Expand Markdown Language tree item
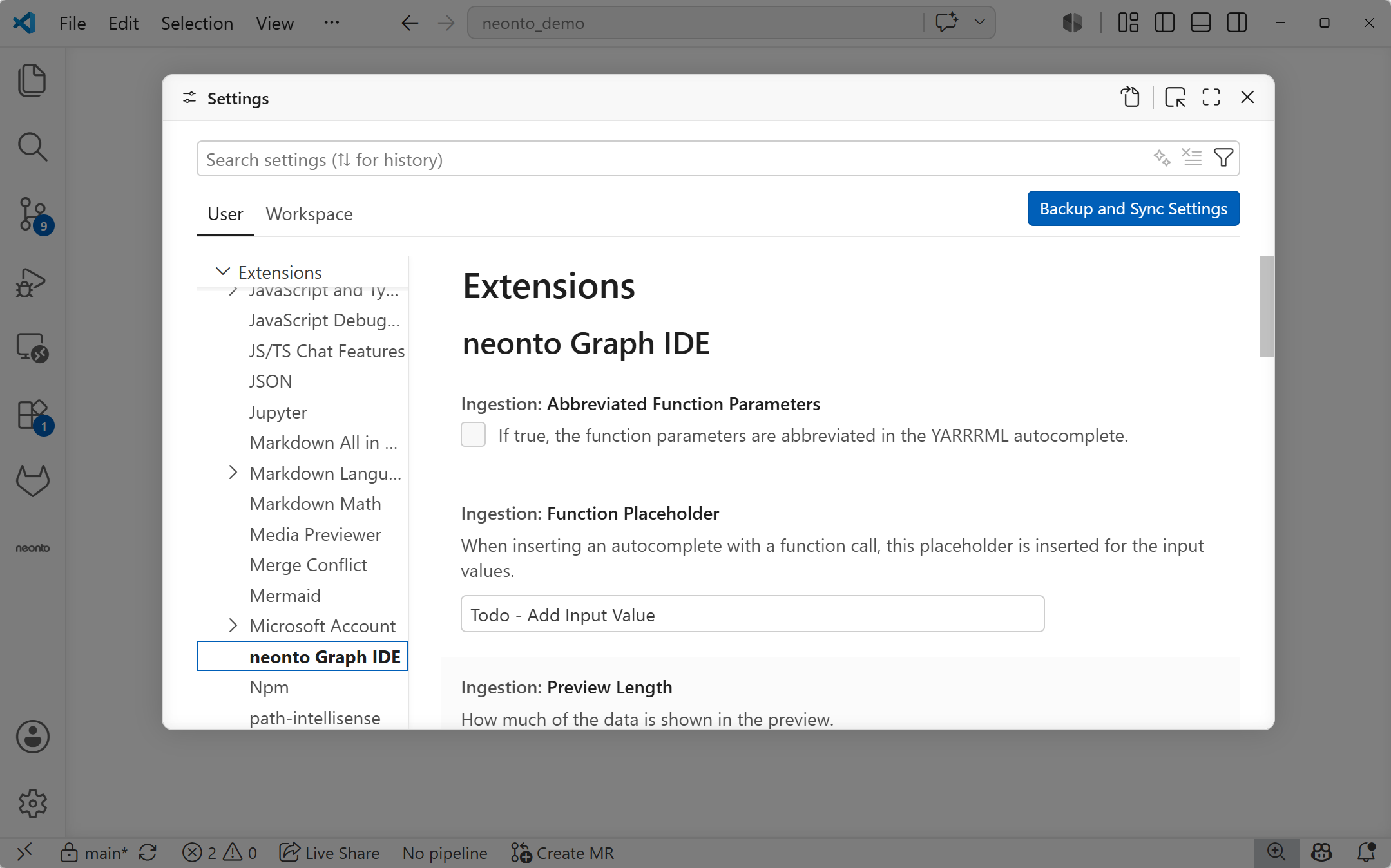 click(233, 473)
